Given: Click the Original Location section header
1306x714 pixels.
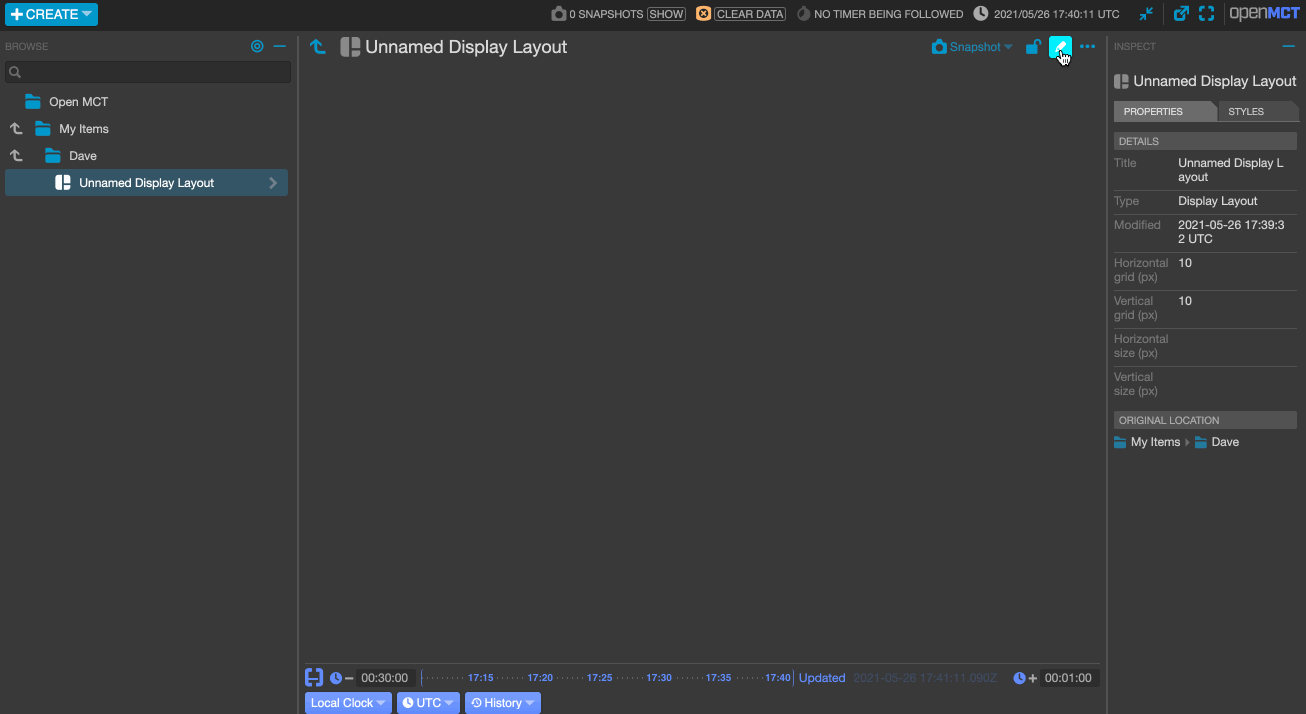Looking at the screenshot, I should (1205, 420).
